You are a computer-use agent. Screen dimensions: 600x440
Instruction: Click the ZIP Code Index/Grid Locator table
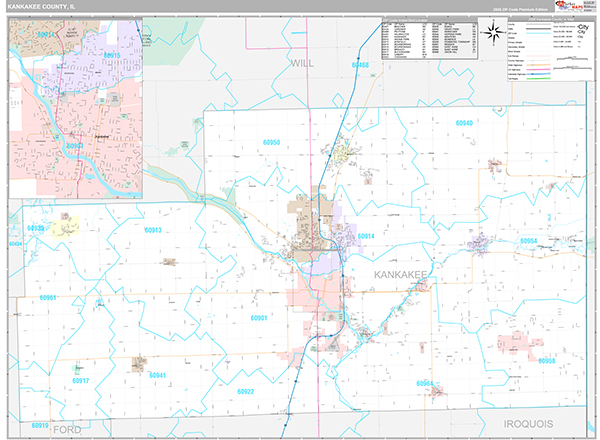click(x=430, y=38)
